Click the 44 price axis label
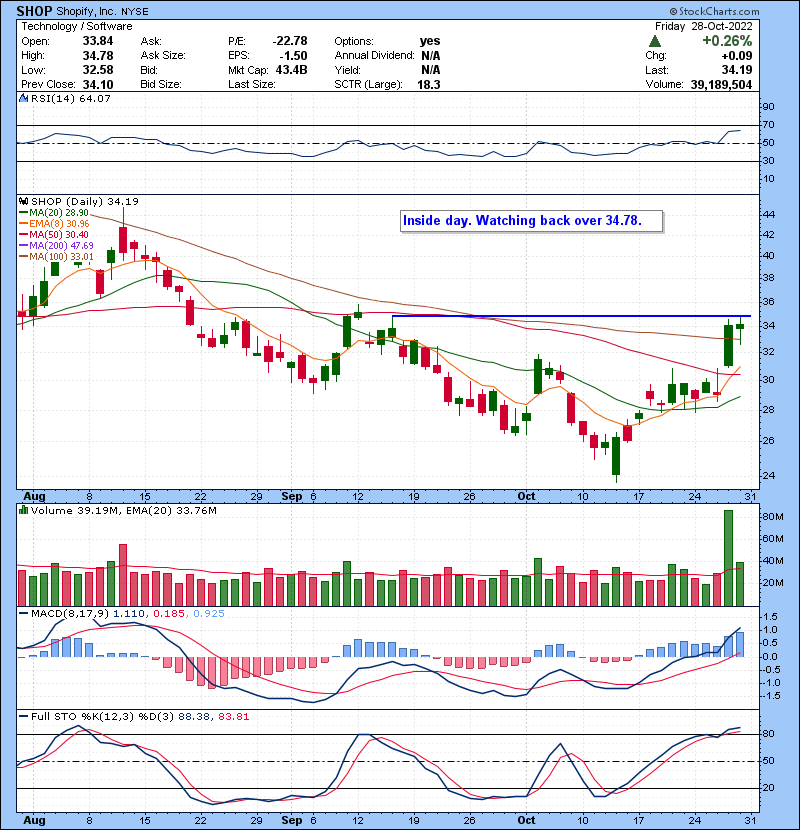 tap(768, 214)
